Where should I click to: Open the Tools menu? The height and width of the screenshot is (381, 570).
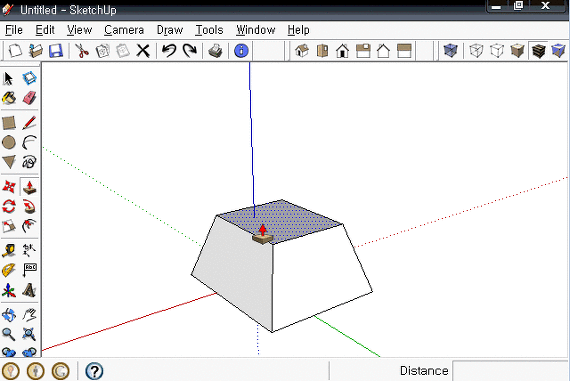(x=209, y=30)
